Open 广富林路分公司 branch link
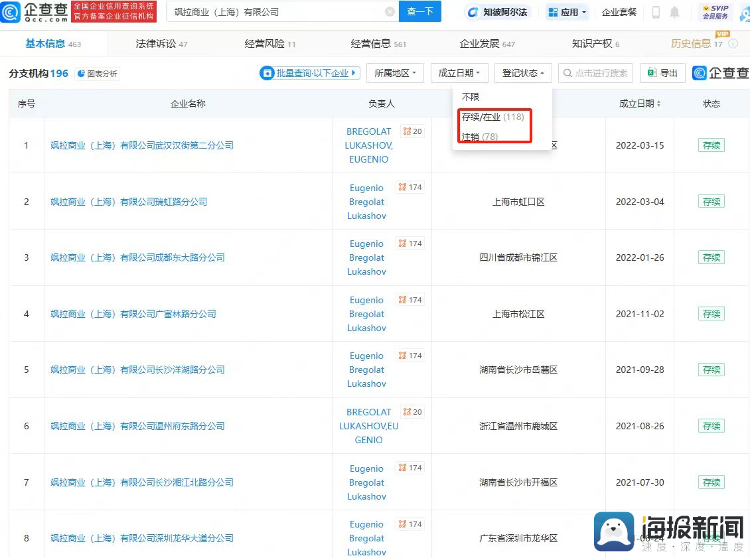 pos(133,314)
